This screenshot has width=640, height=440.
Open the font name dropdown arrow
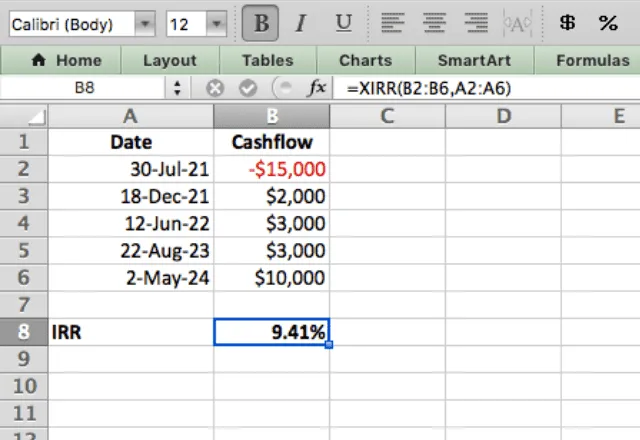(x=145, y=24)
